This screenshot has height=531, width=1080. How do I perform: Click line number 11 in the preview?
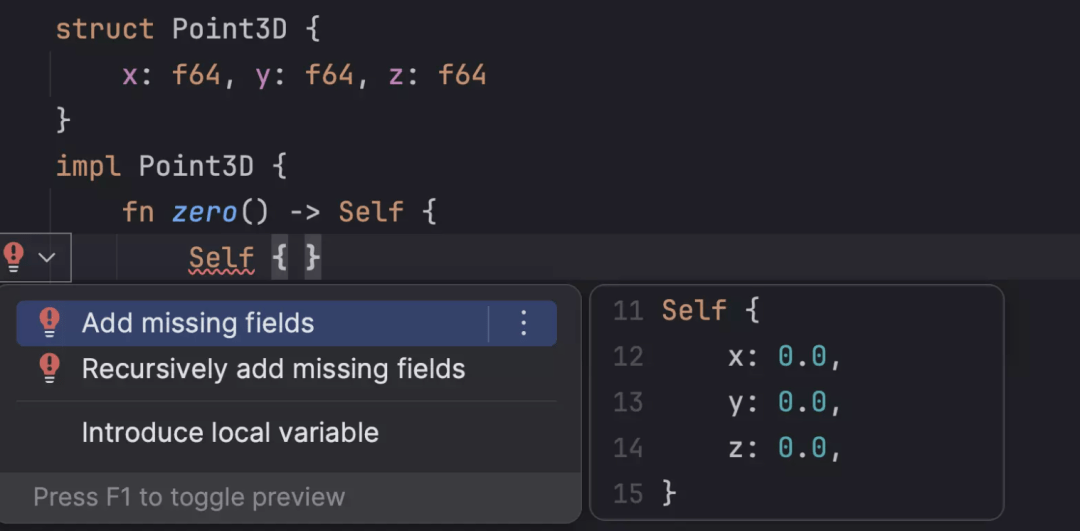627,311
